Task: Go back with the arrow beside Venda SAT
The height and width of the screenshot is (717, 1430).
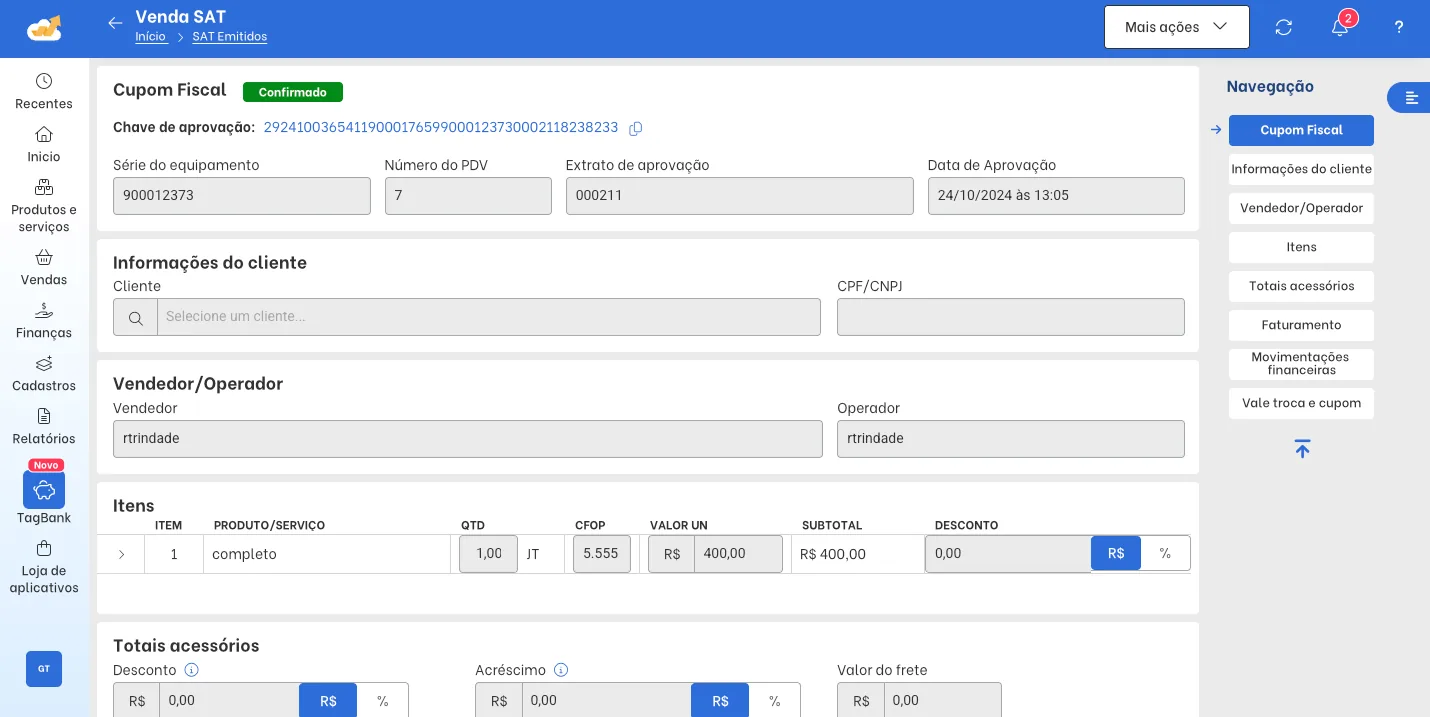Action: point(115,23)
